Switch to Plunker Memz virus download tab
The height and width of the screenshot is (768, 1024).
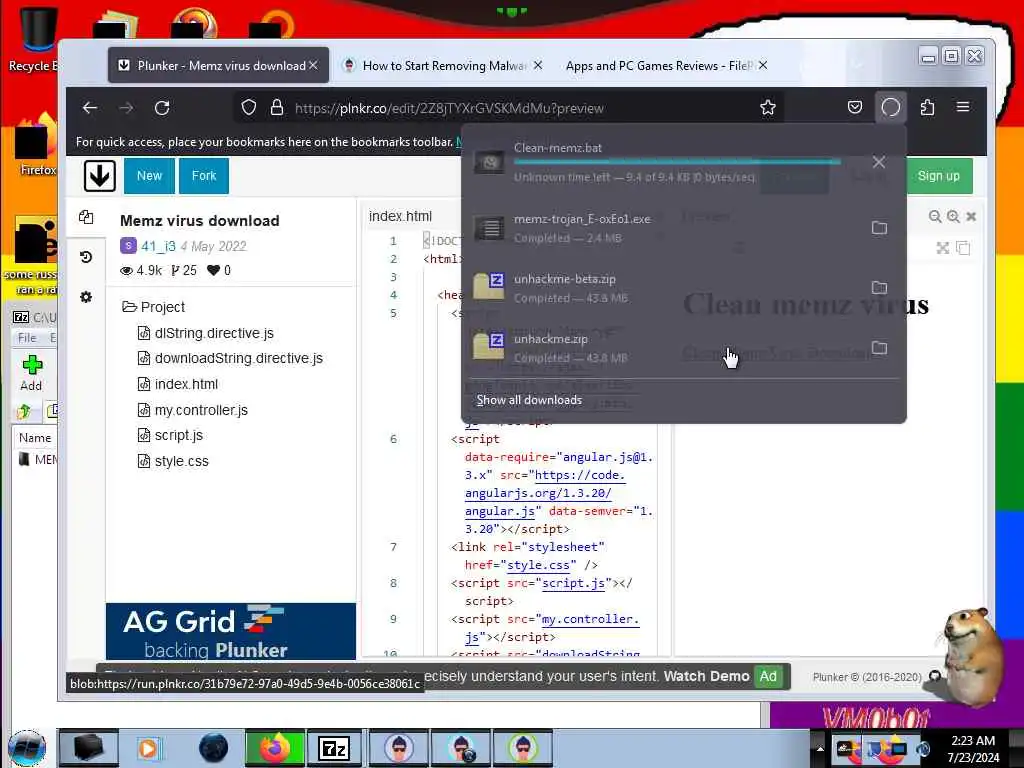click(219, 65)
